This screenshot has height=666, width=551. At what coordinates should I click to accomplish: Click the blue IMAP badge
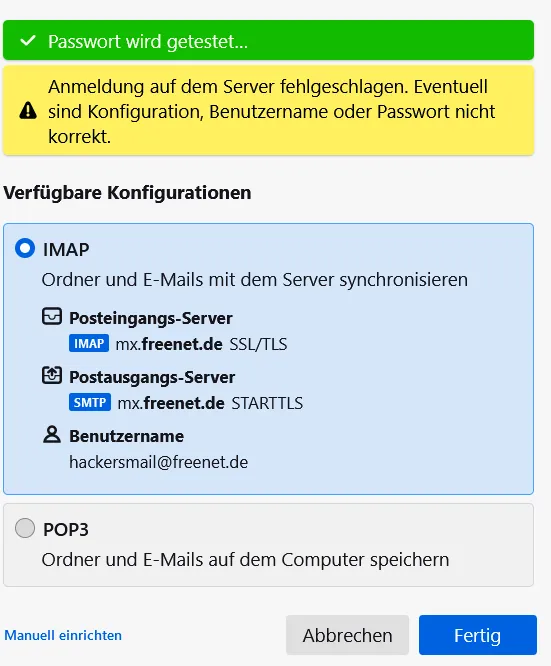[x=89, y=343]
